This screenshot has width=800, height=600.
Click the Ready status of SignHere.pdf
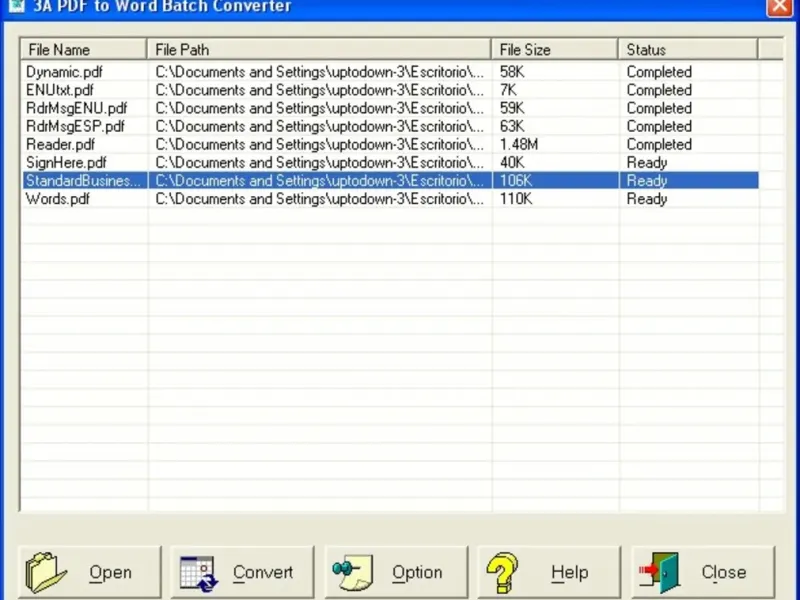click(647, 163)
